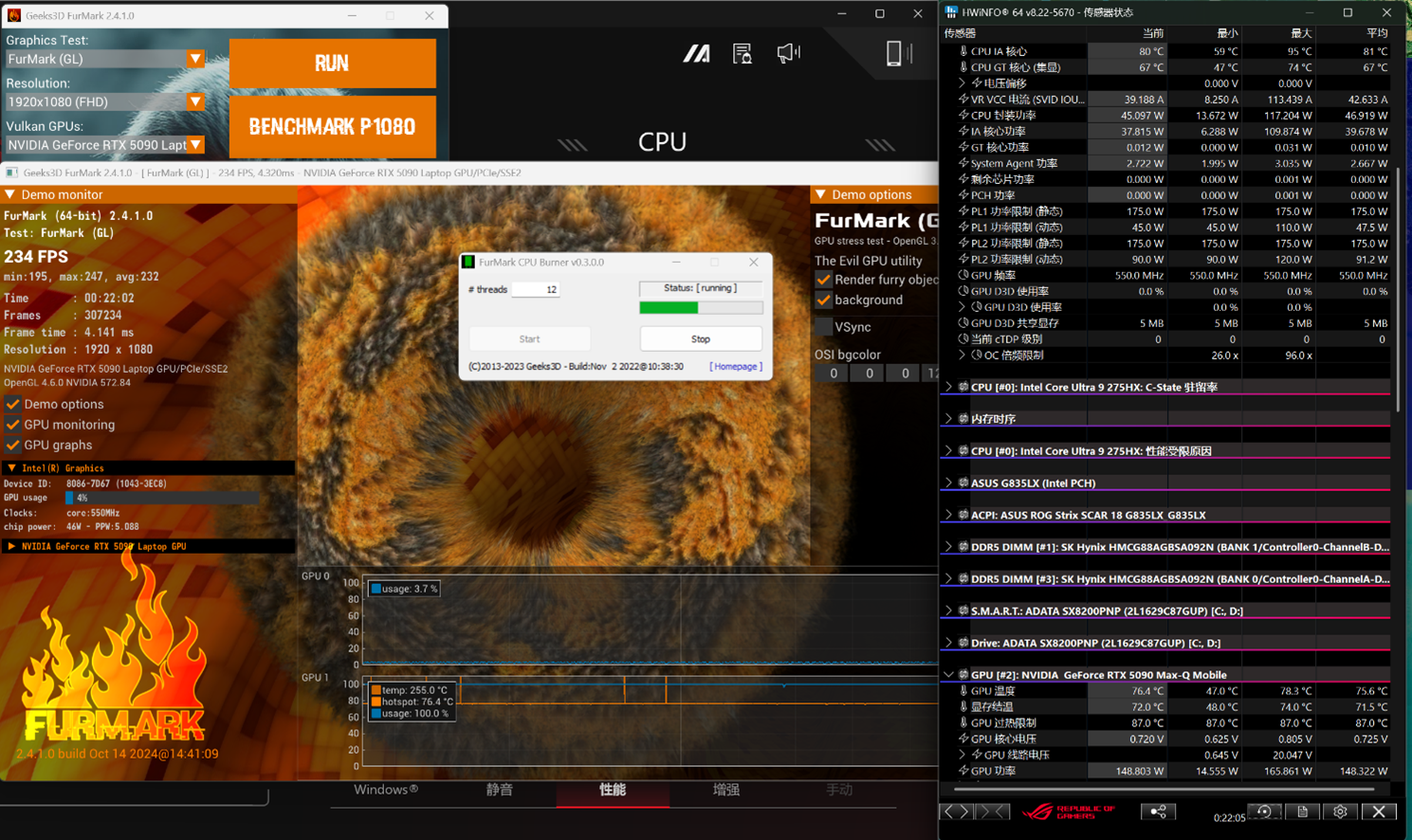Click the FurMark CPU Burner window icon
1412x840 pixels.
468,262
